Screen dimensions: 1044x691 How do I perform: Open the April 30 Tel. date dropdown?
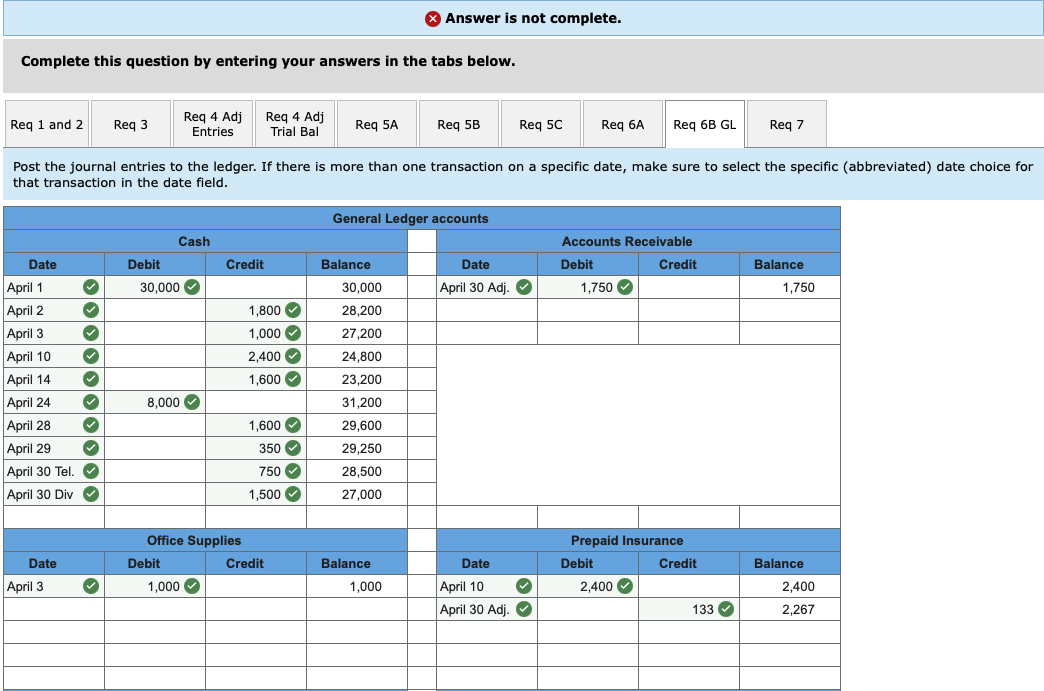54,471
